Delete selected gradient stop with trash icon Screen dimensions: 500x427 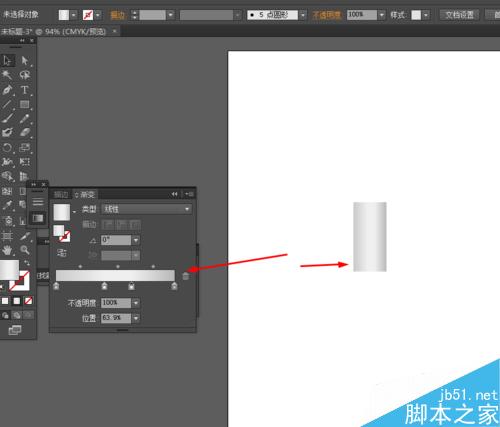[x=185, y=276]
